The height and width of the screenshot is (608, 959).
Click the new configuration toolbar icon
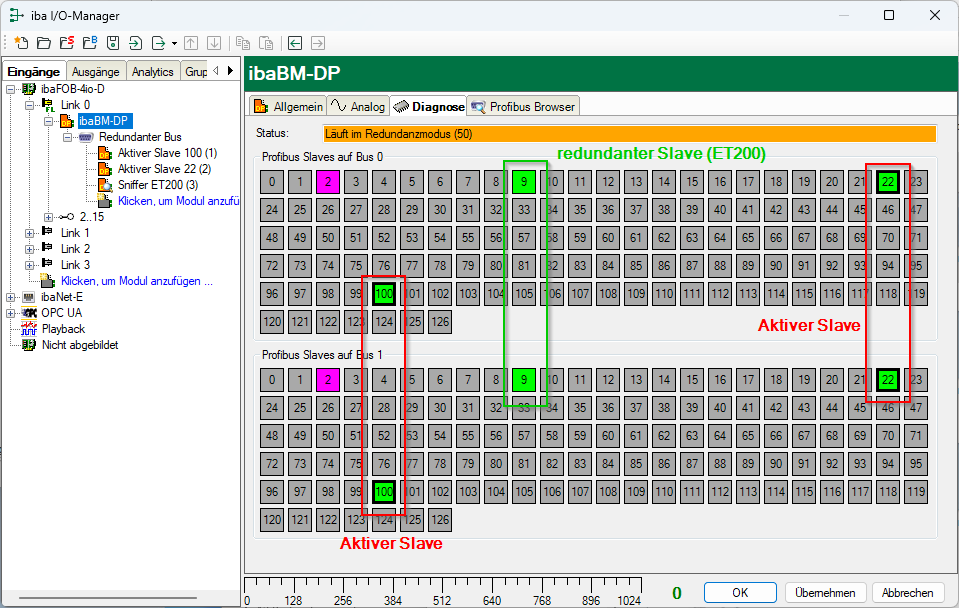point(21,43)
